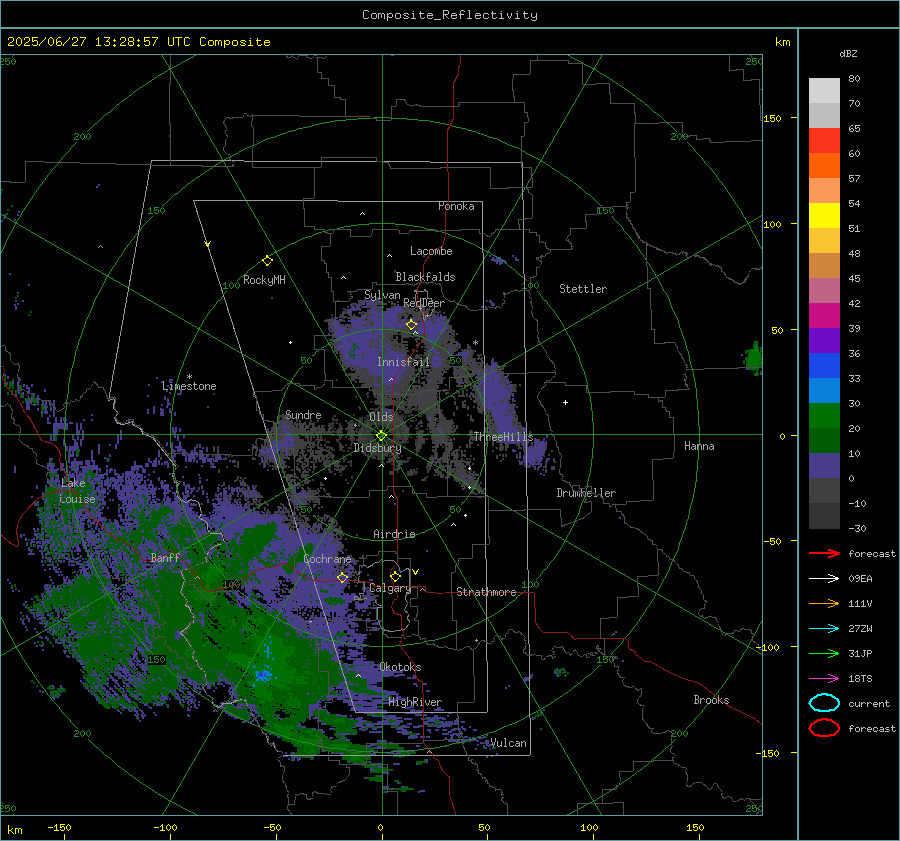The image size is (900, 841).
Task: Click the Stettler label
Action: (x=583, y=289)
